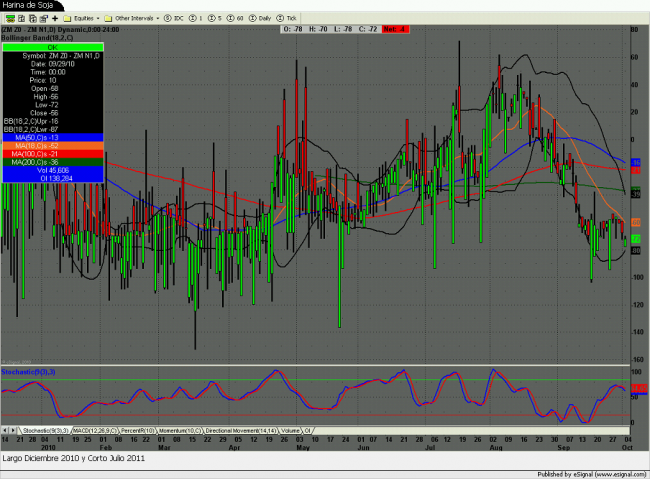Image resolution: width=650 pixels, height=479 pixels.
Task: Click the High -56 row
Action: (53, 97)
